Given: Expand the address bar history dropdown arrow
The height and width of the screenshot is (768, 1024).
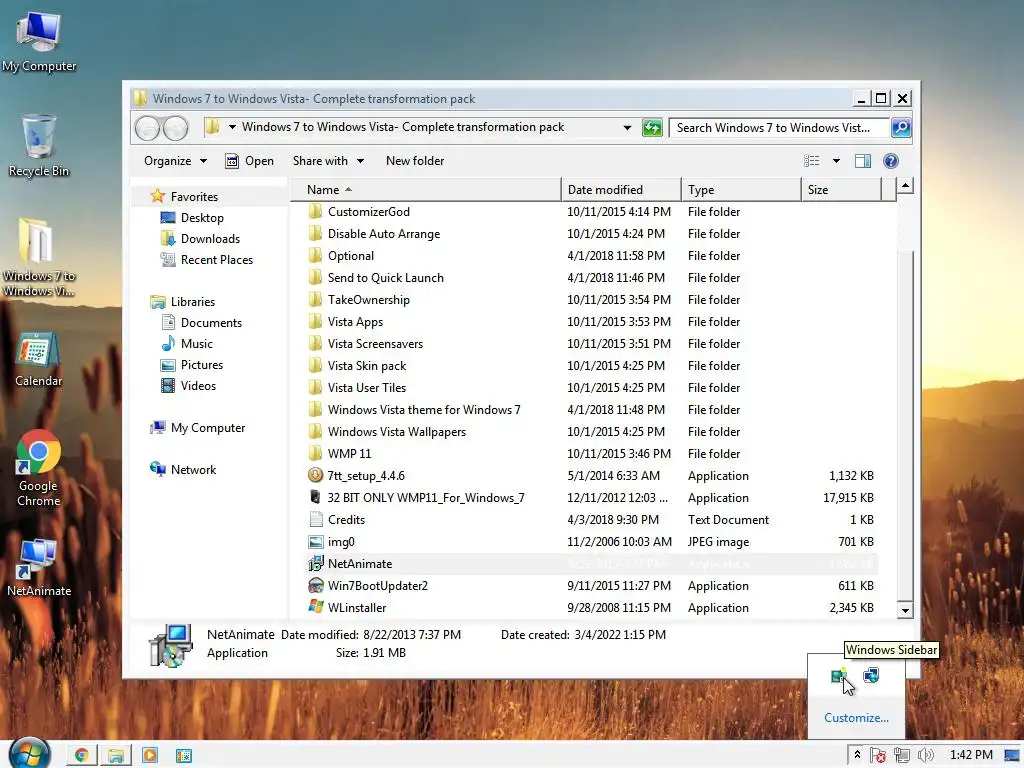Looking at the screenshot, I should (627, 127).
